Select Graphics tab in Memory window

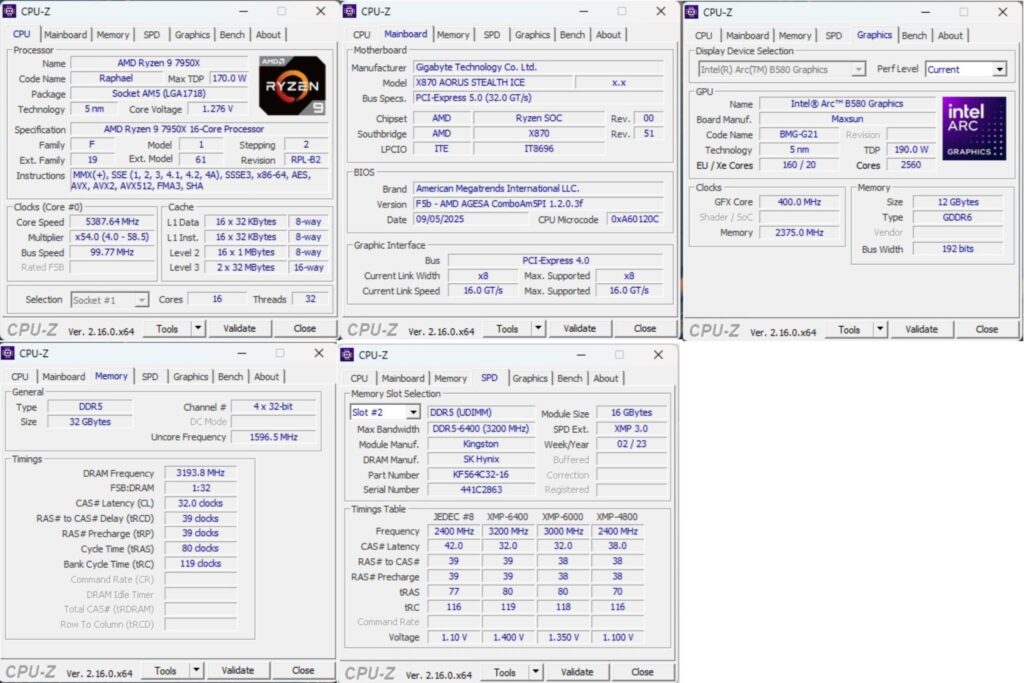tap(191, 377)
